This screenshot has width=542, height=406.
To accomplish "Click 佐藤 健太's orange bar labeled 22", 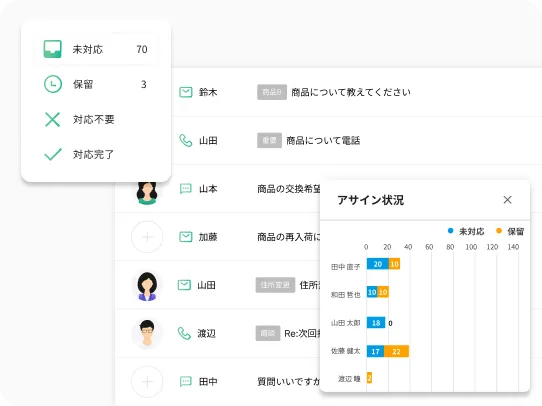I will (x=396, y=351).
